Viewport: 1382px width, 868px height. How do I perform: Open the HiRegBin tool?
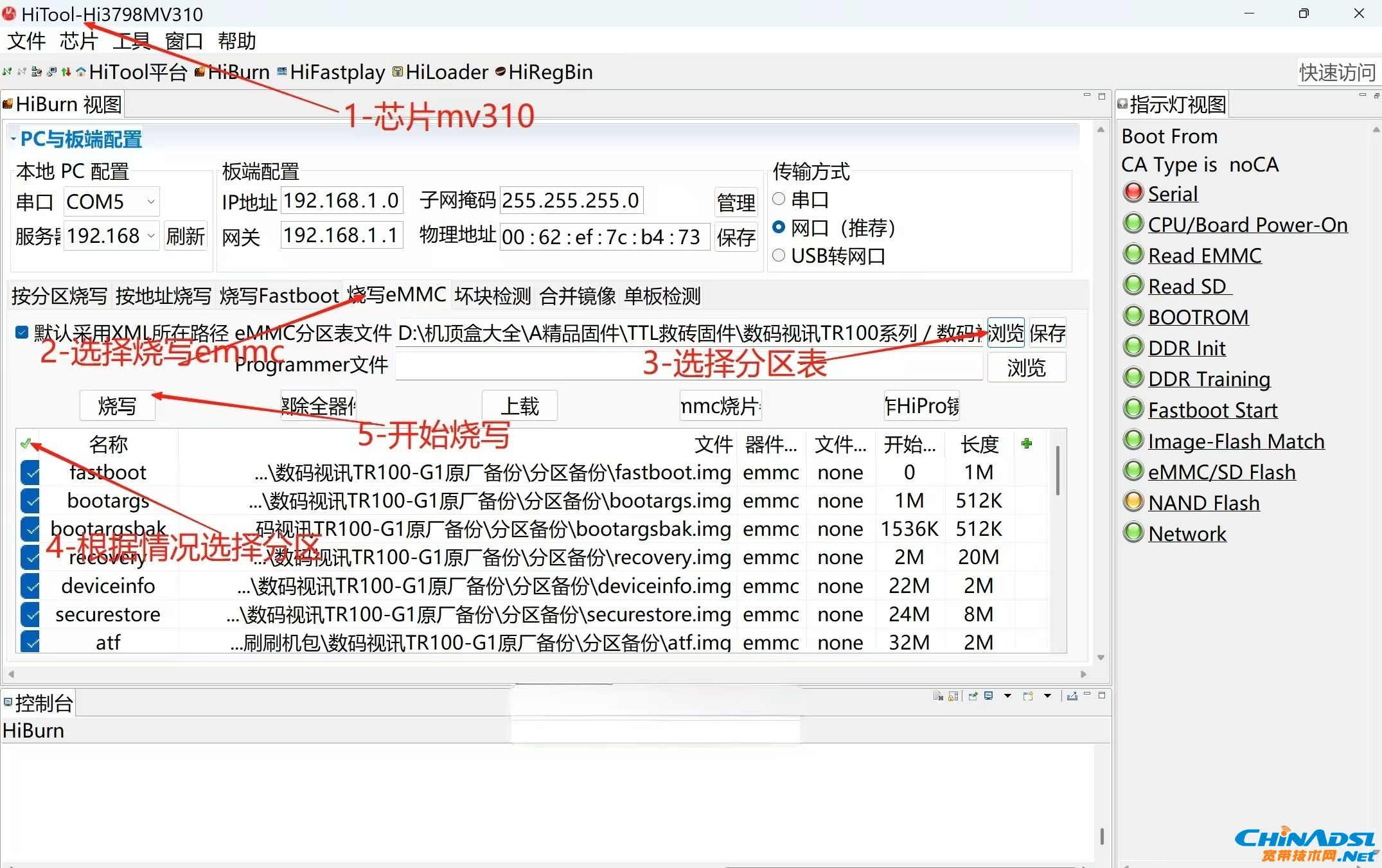click(544, 72)
